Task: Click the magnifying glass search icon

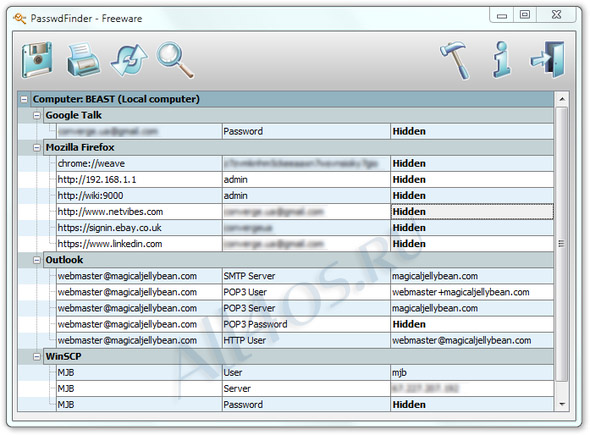Action: [x=175, y=60]
